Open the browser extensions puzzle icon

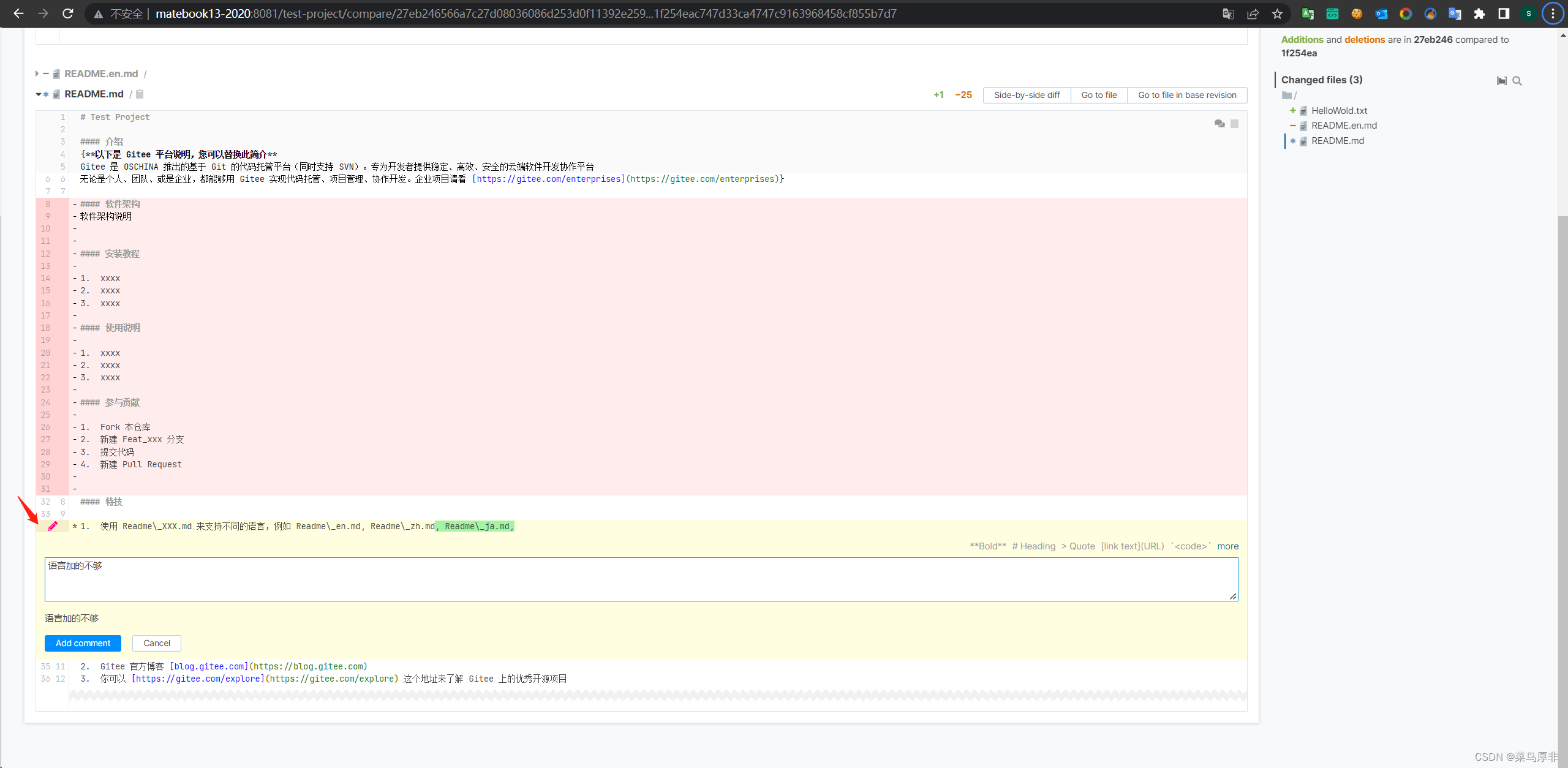[x=1479, y=13]
